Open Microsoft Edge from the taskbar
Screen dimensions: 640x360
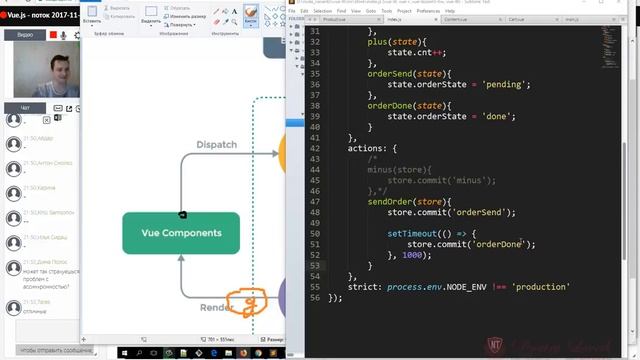click(x=214, y=353)
